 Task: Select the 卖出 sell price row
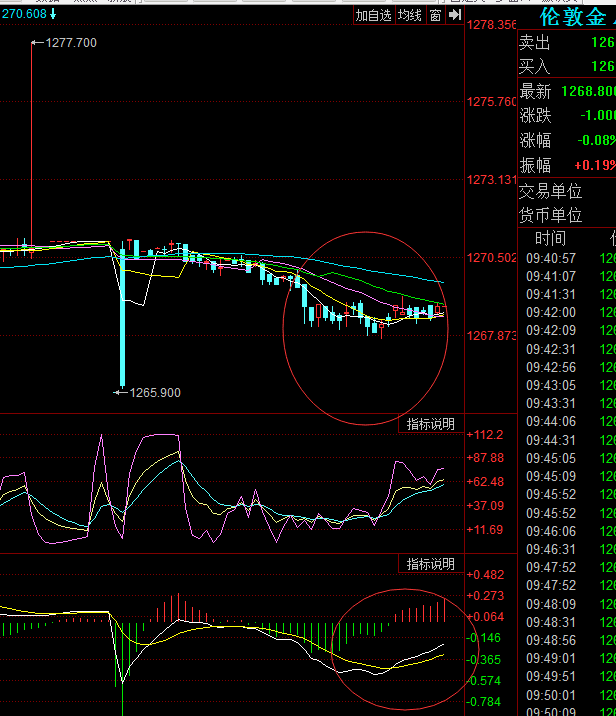coord(566,43)
